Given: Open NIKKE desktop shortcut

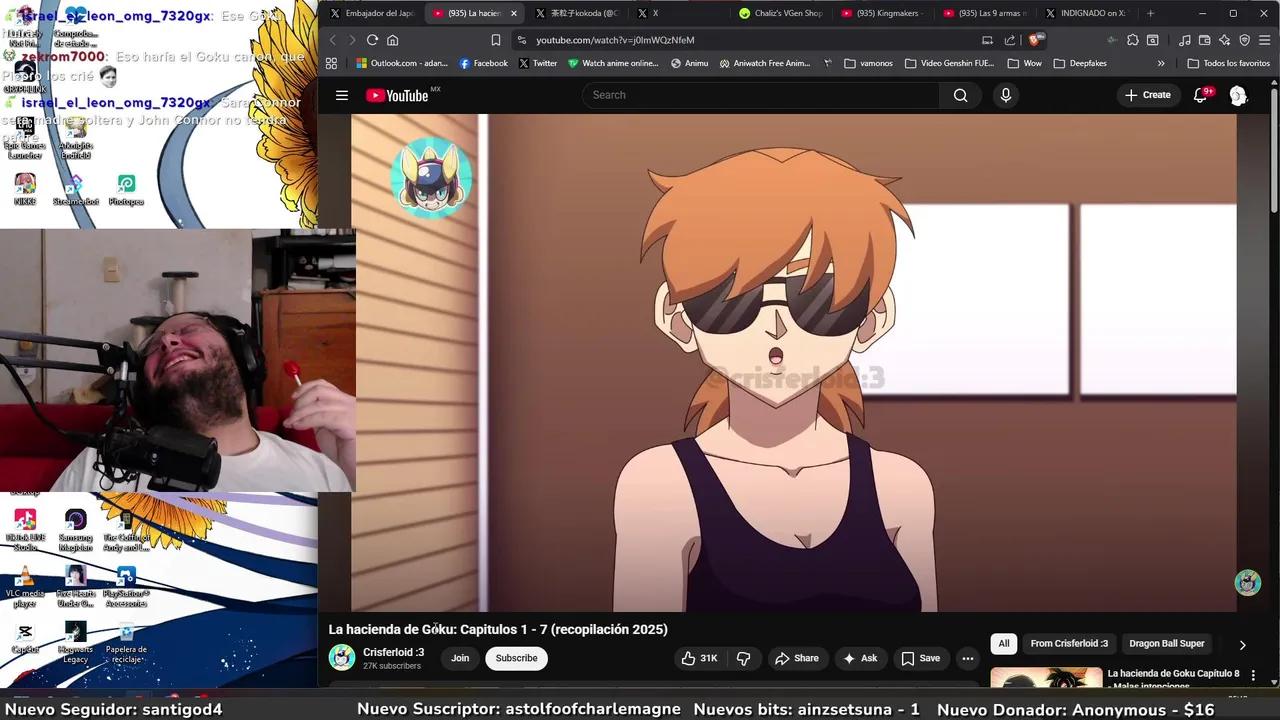Looking at the screenshot, I should coord(25,189).
